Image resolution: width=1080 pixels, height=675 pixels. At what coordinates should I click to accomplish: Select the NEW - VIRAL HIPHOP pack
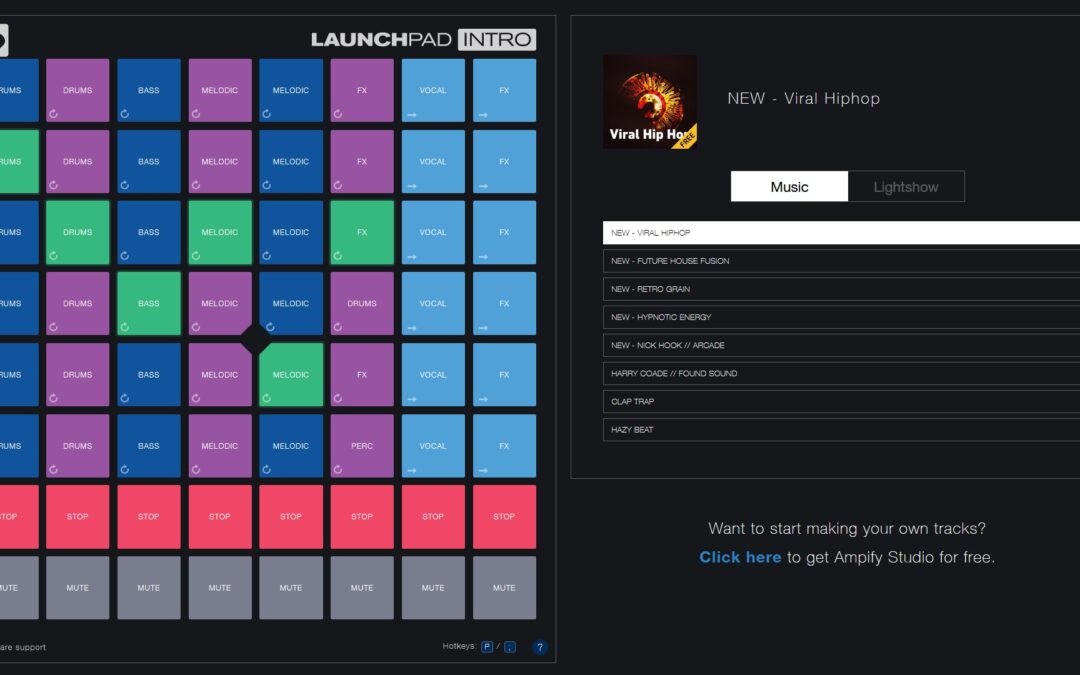(841, 233)
